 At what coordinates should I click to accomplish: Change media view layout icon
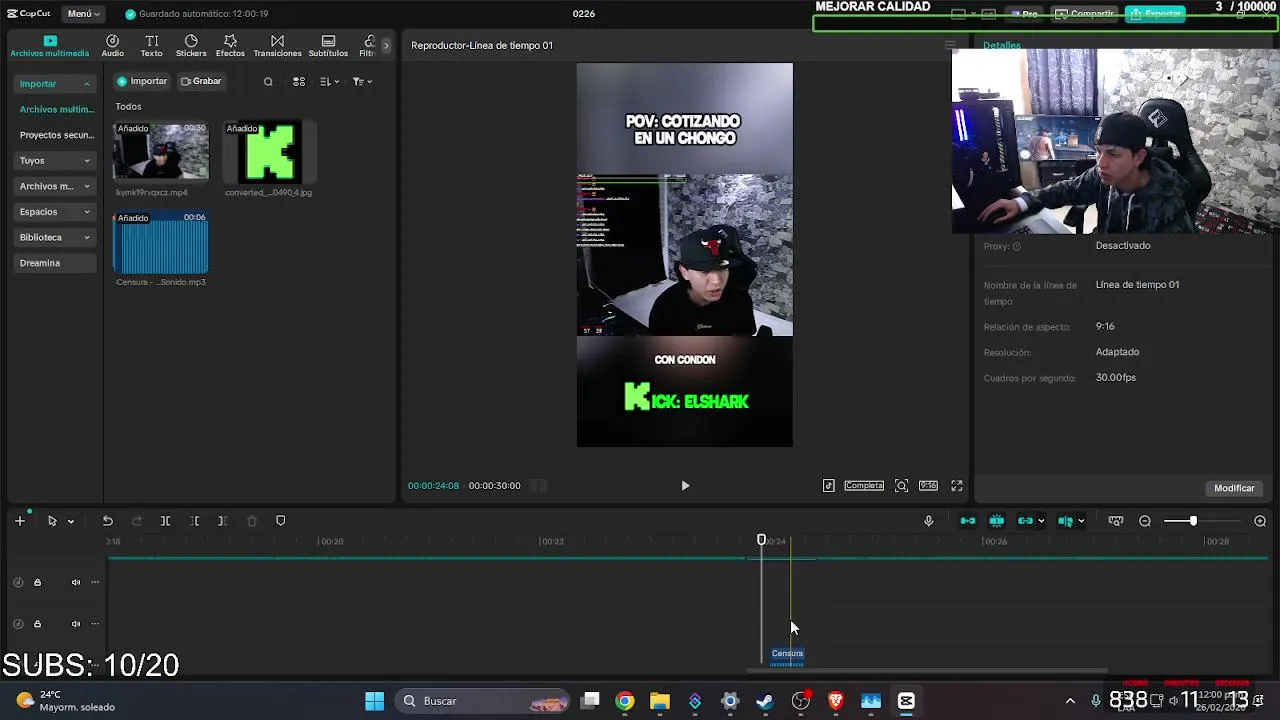coord(299,82)
